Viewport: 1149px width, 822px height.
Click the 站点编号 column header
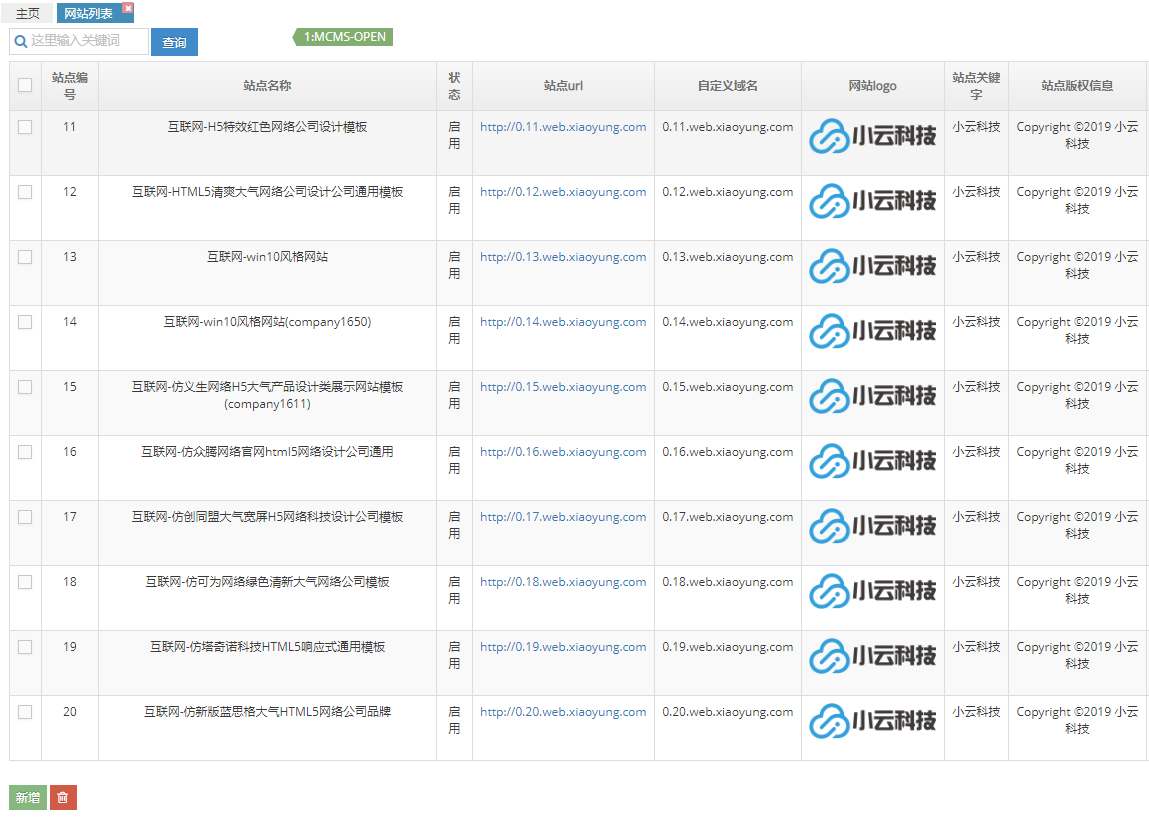70,86
